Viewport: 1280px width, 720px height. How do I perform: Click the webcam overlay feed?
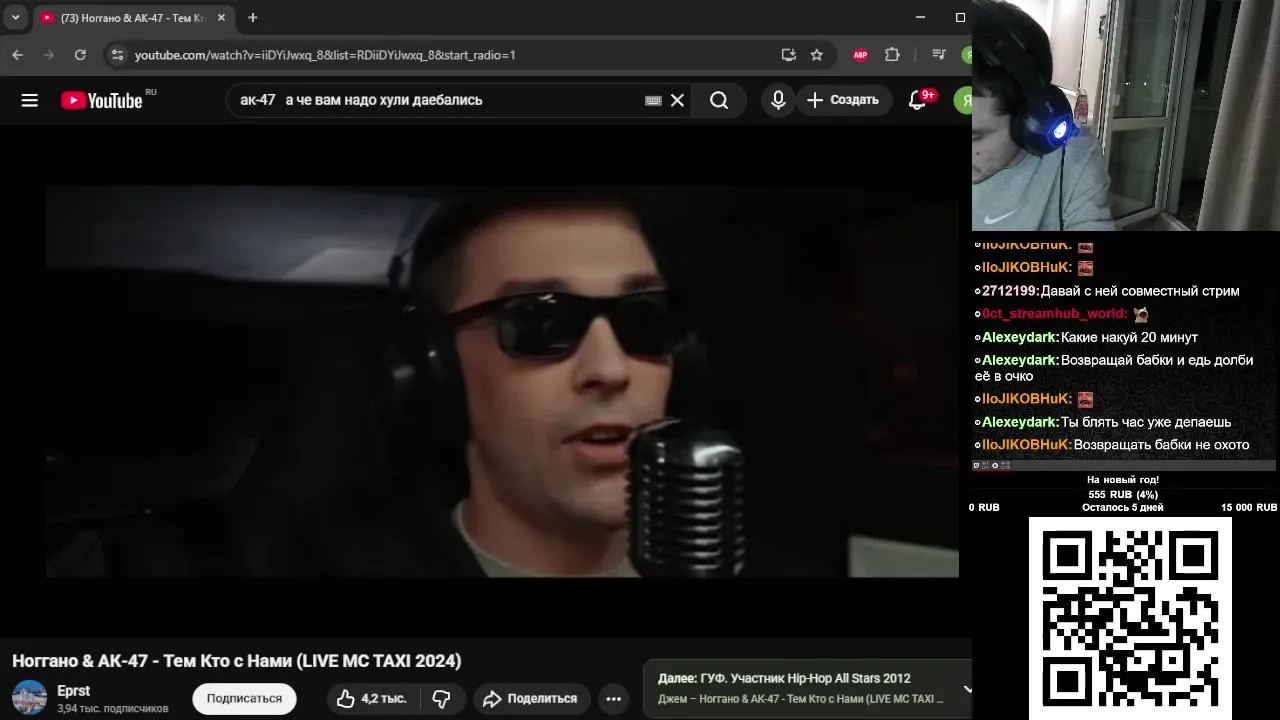[x=1126, y=115]
